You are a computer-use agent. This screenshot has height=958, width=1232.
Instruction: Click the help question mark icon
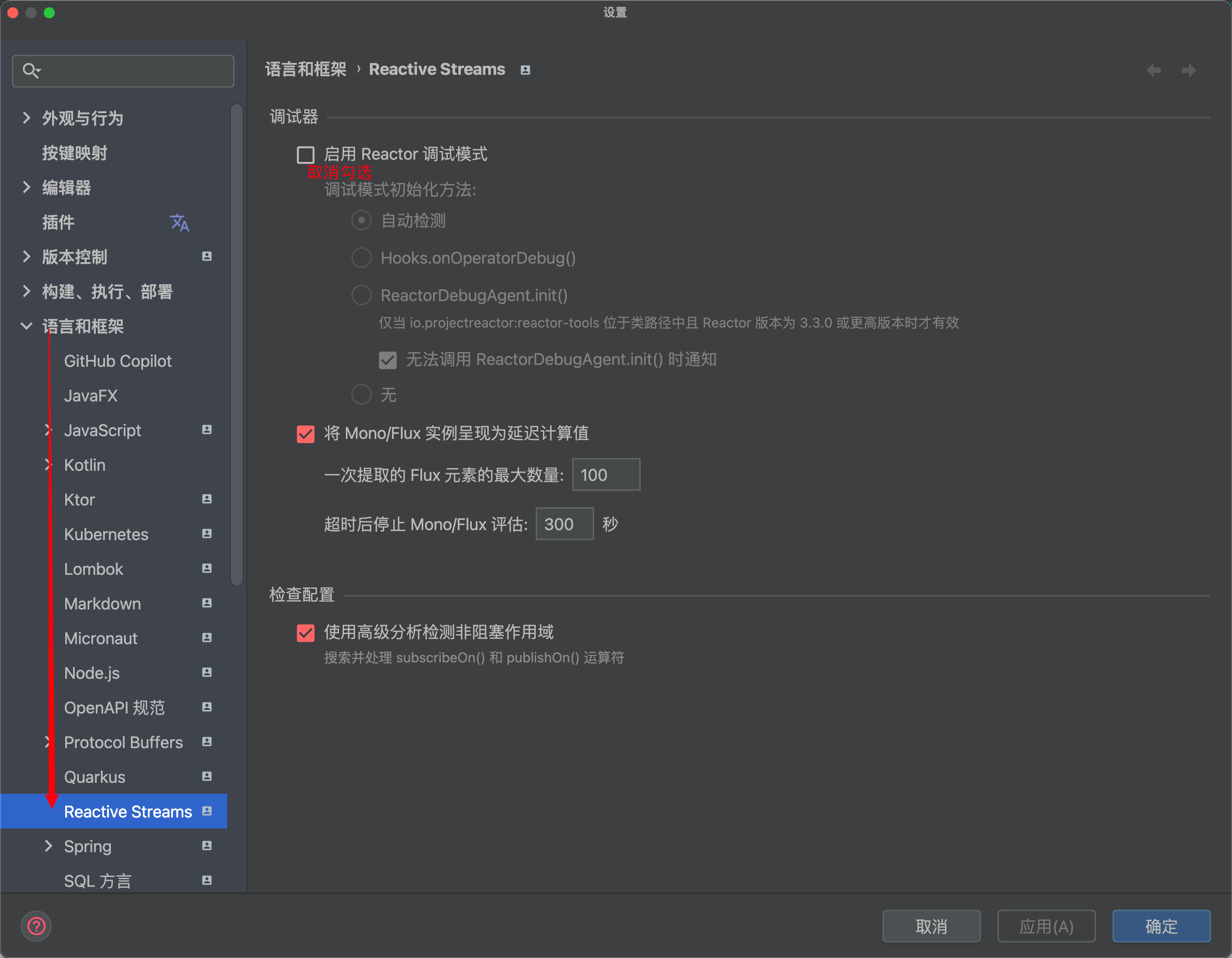pyautogui.click(x=36, y=926)
